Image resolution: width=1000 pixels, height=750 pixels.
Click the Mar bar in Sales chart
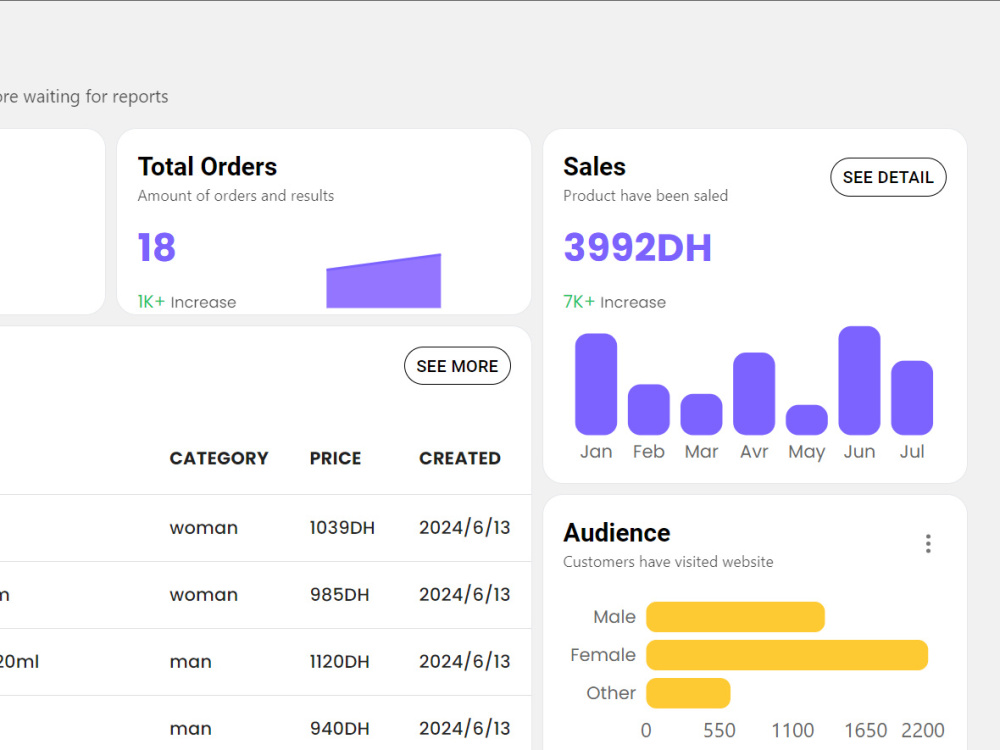(x=702, y=415)
